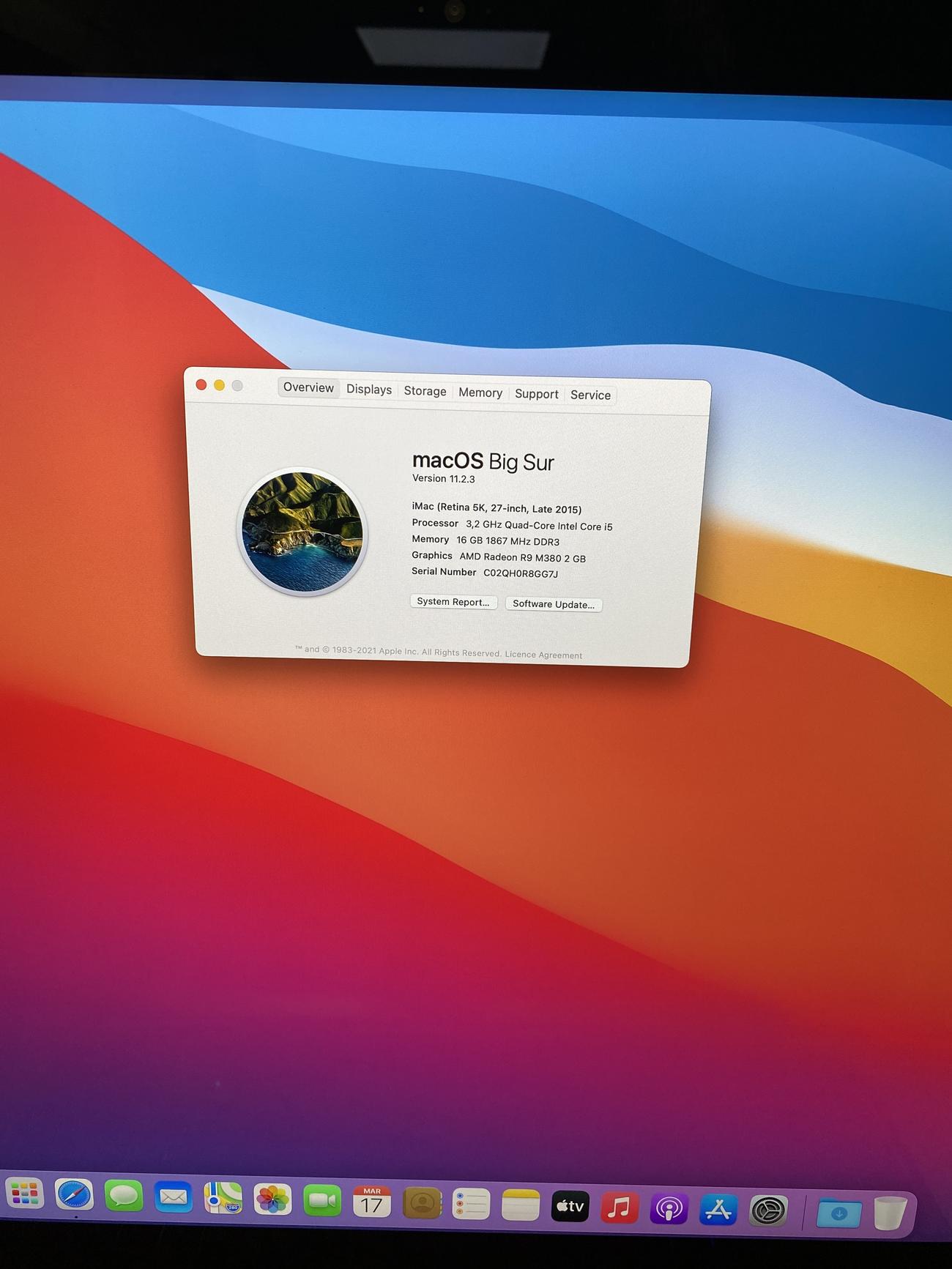Open Mail app in the Dock
Screen dimensions: 952x1269
pyautogui.click(x=174, y=1198)
